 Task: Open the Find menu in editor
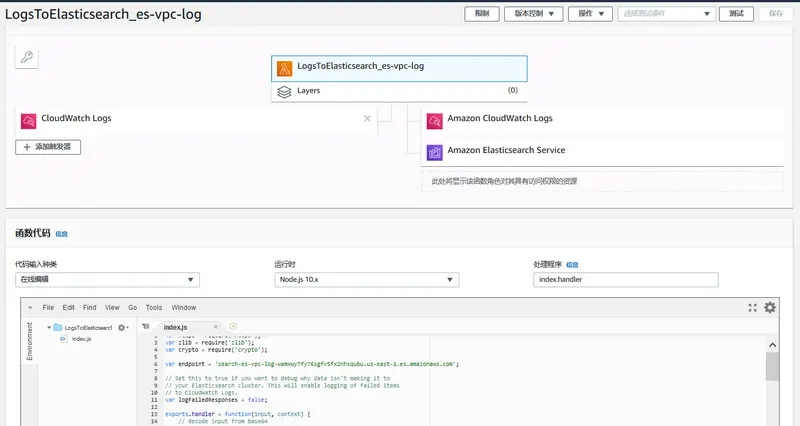89,308
